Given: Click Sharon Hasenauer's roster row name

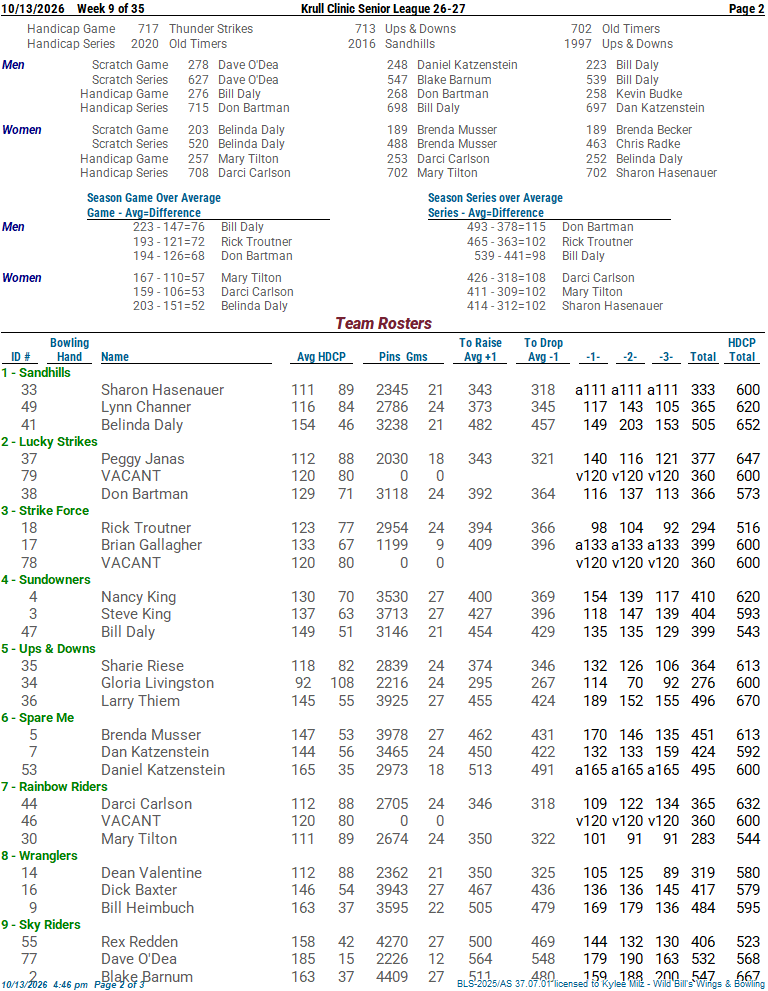Looking at the screenshot, I should click(162, 390).
